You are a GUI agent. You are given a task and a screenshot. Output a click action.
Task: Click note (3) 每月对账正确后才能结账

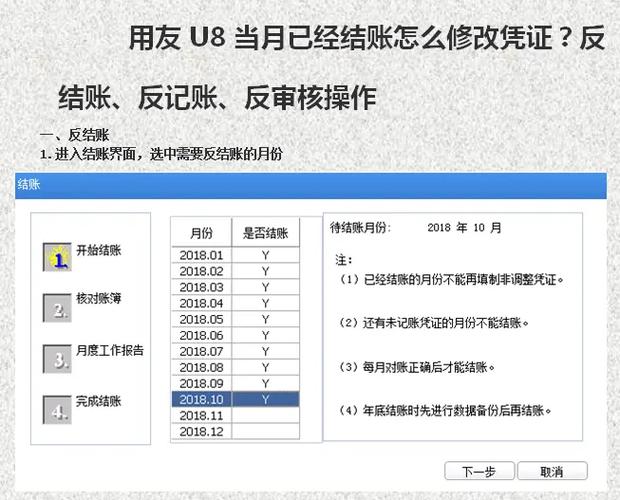tap(416, 367)
